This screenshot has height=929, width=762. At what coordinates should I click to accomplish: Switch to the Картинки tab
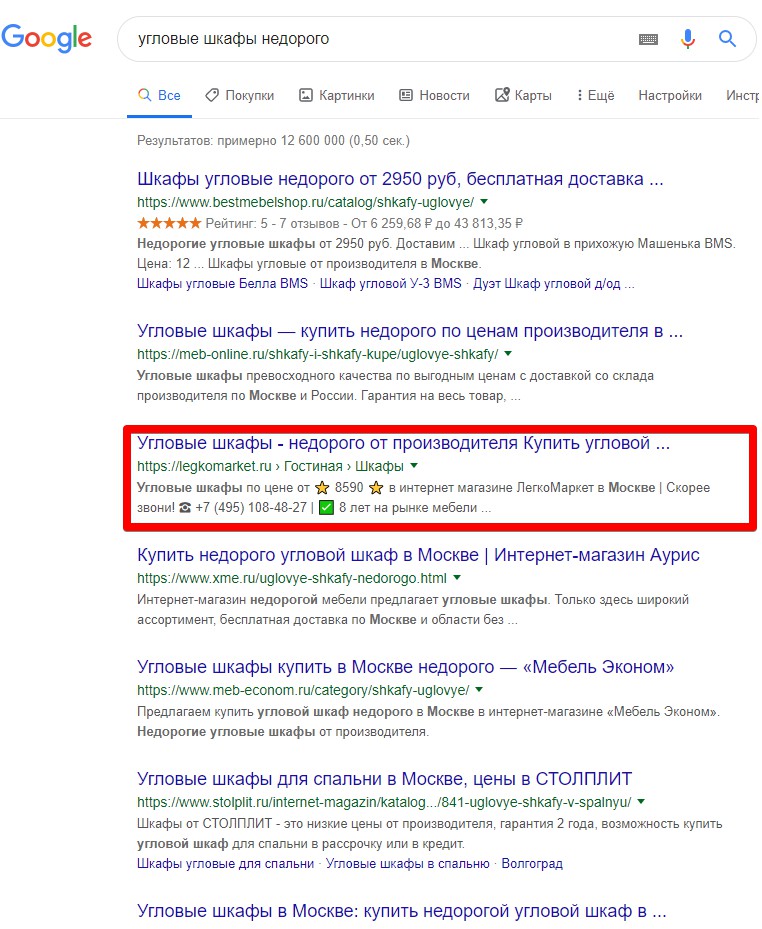click(337, 95)
